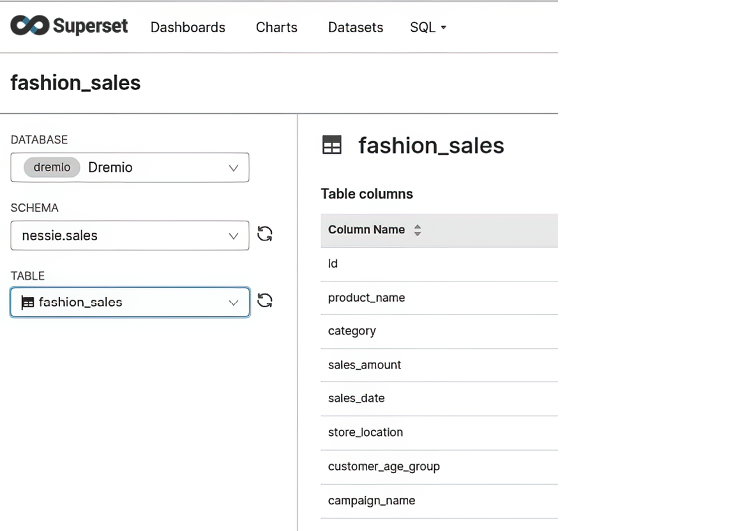Open the Datasets menu item
The width and height of the screenshot is (731, 531).
coord(356,28)
